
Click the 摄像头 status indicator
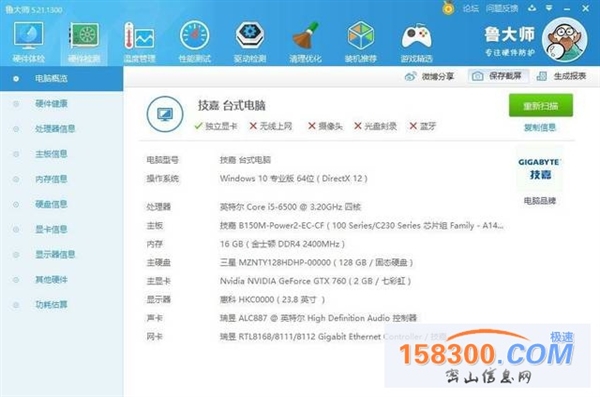pos(325,126)
